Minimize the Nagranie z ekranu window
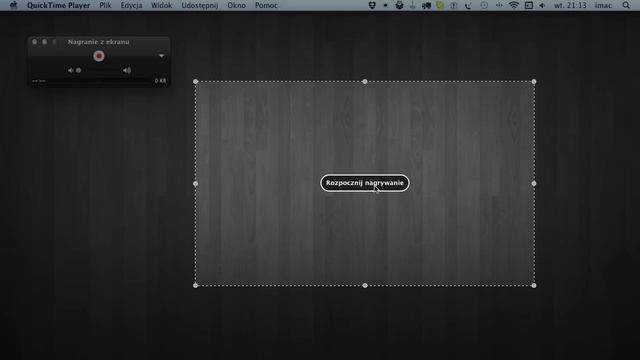640x360 pixels. point(44,42)
